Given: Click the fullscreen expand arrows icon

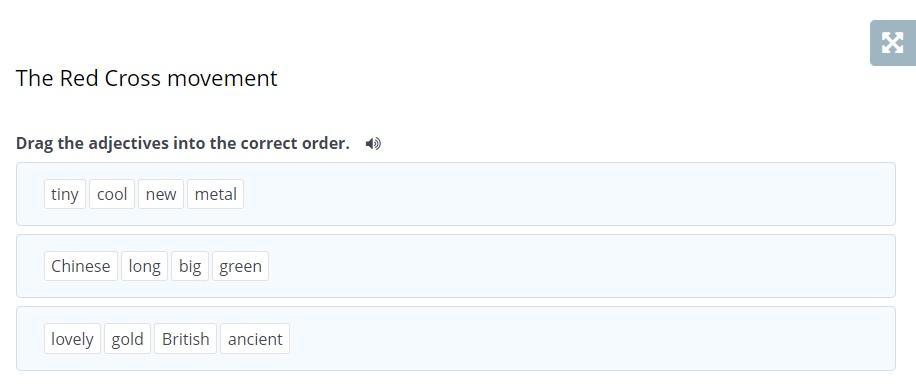Looking at the screenshot, I should [893, 43].
